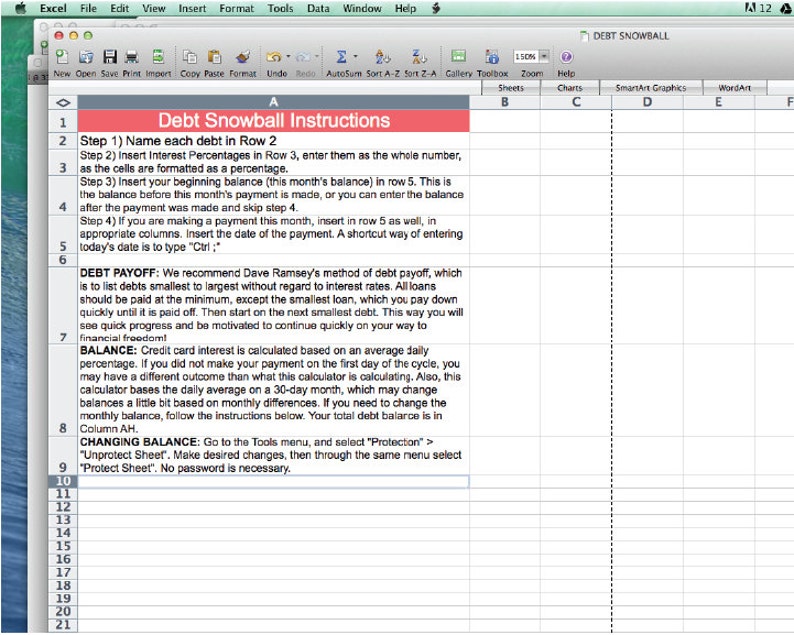
Task: Select column D header
Action: pos(647,102)
